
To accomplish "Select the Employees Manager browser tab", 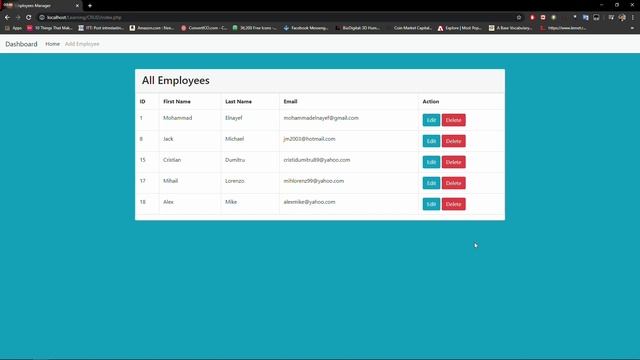I will 41,6.
